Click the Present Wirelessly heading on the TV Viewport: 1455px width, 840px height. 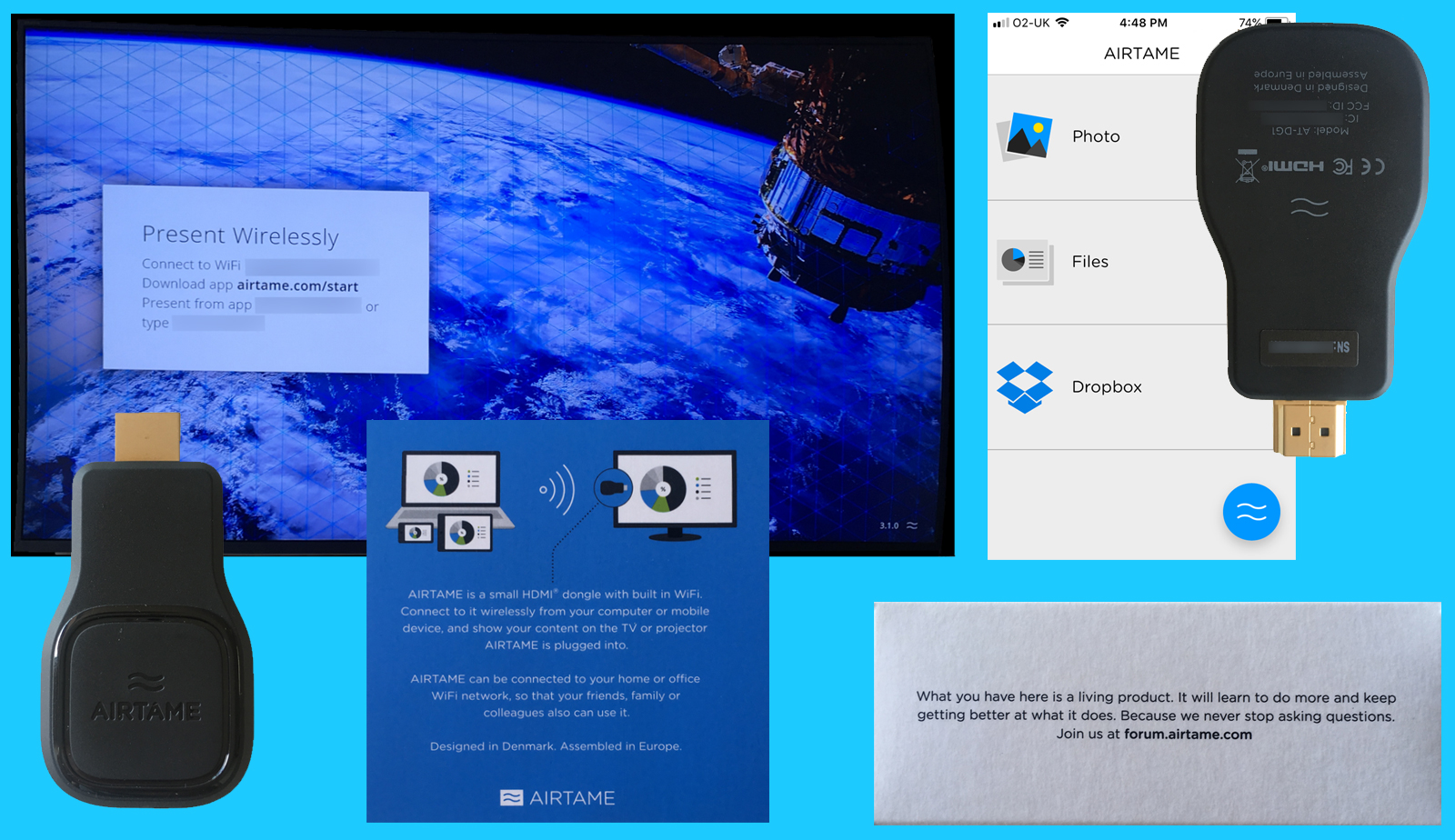(x=240, y=235)
